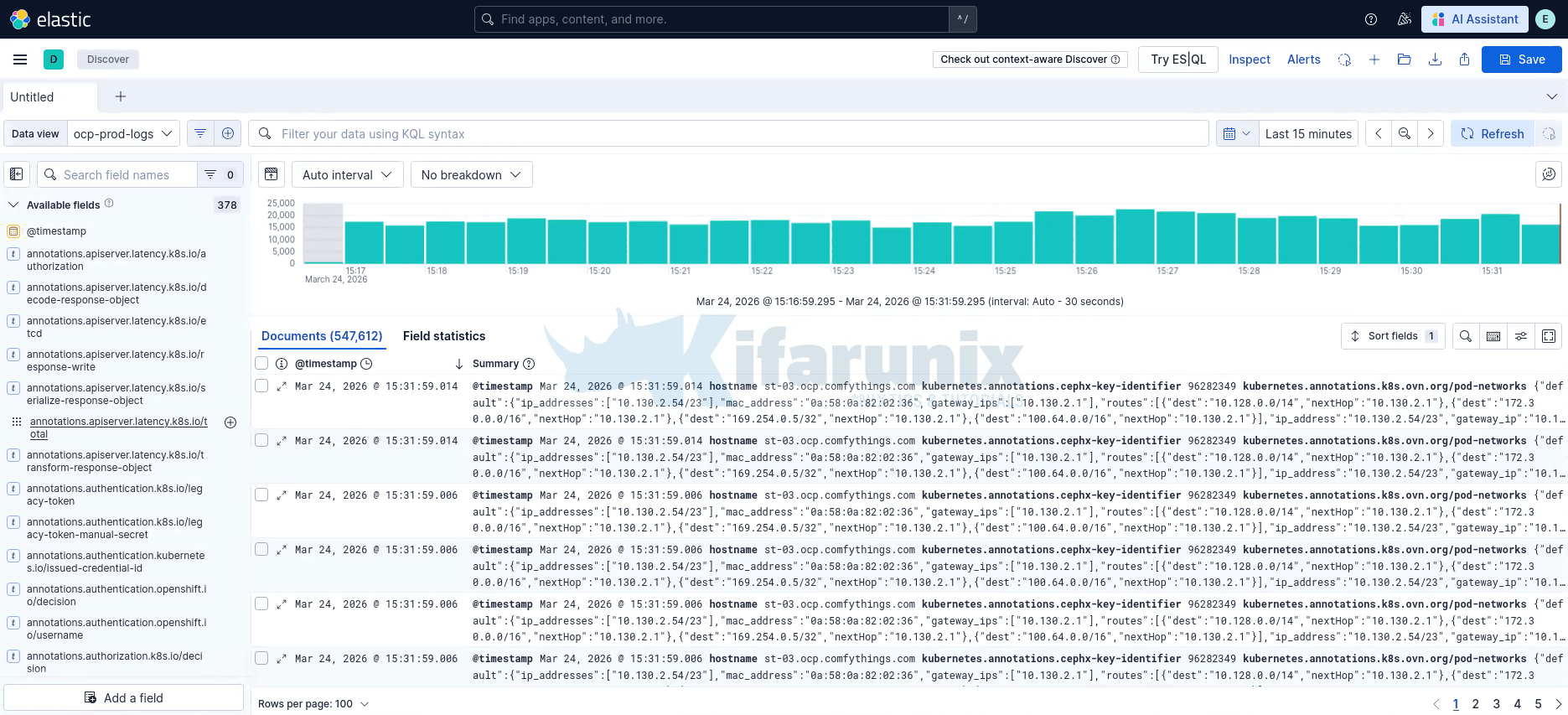Collapse the Available fields section
Viewport: 1568px width, 715px height.
tap(13, 205)
